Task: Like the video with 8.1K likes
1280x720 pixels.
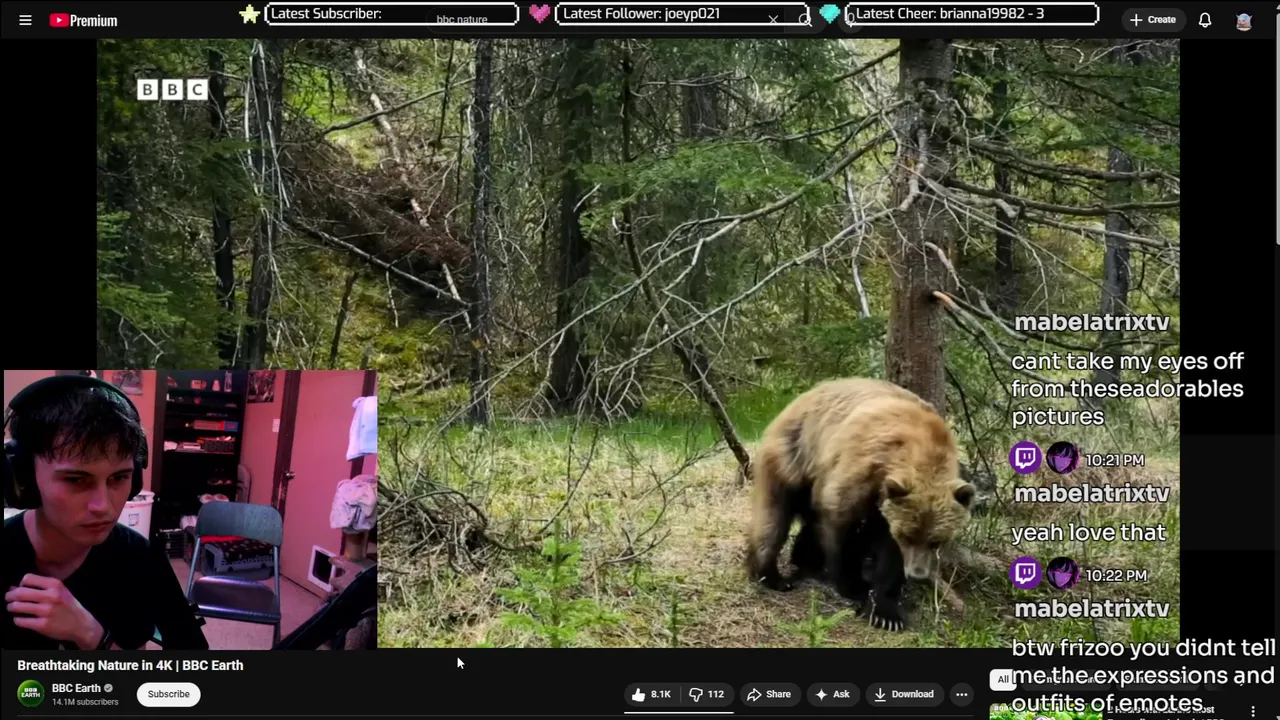Action: [651, 694]
